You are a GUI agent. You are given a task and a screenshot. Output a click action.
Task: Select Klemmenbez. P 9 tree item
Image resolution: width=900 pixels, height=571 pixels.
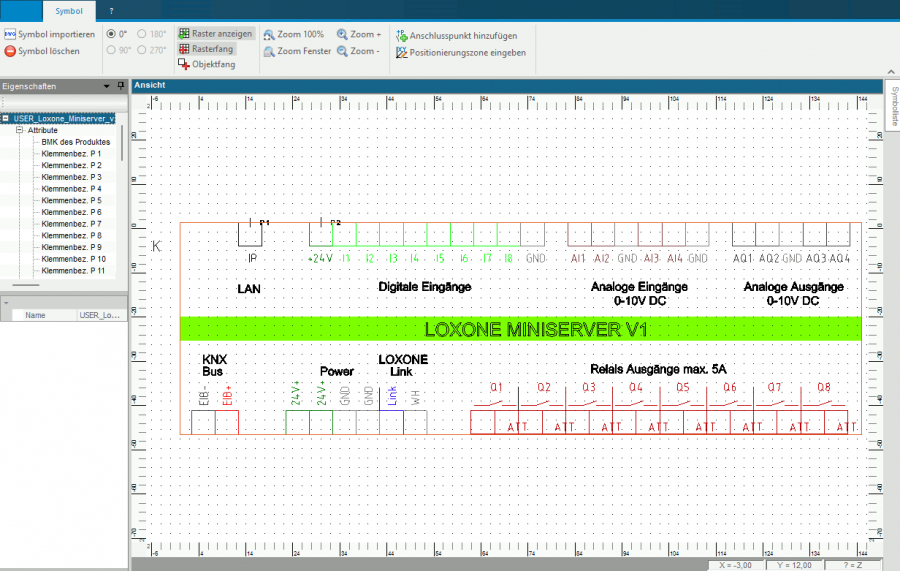(71, 247)
